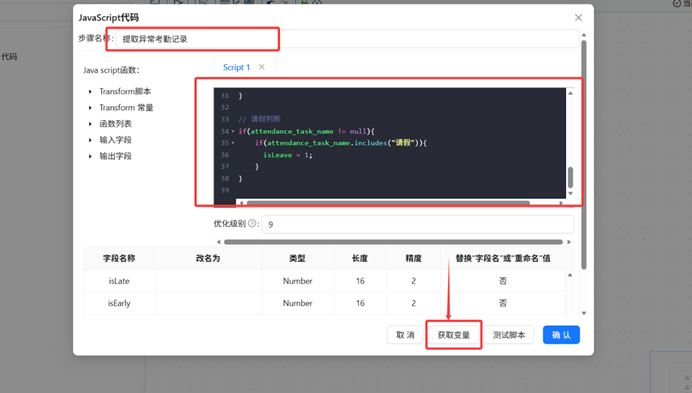The width and height of the screenshot is (692, 393).
Task: Select the Transform脚本 tree item
Action: click(125, 91)
